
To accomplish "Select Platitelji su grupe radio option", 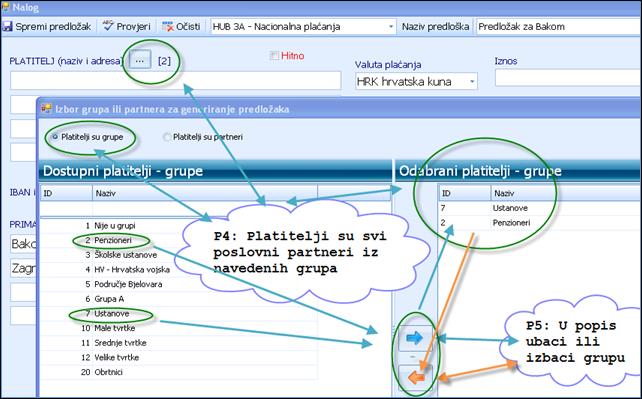I will pos(55,137).
